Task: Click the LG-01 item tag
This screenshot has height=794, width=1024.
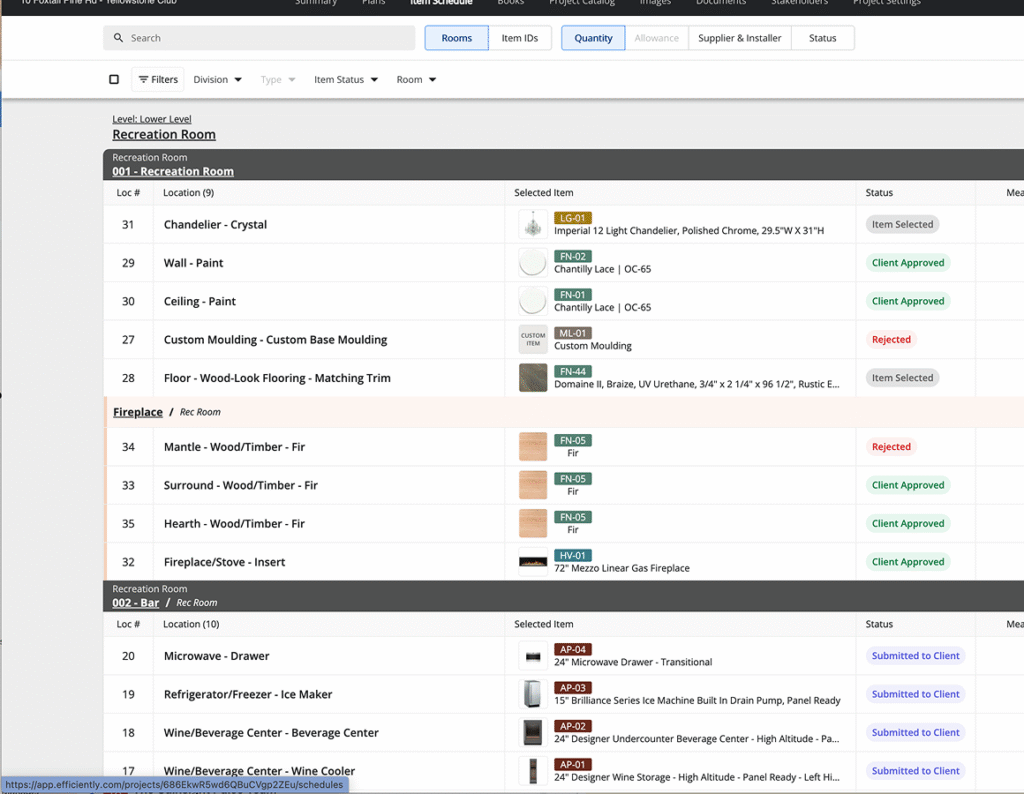Action: coord(573,218)
